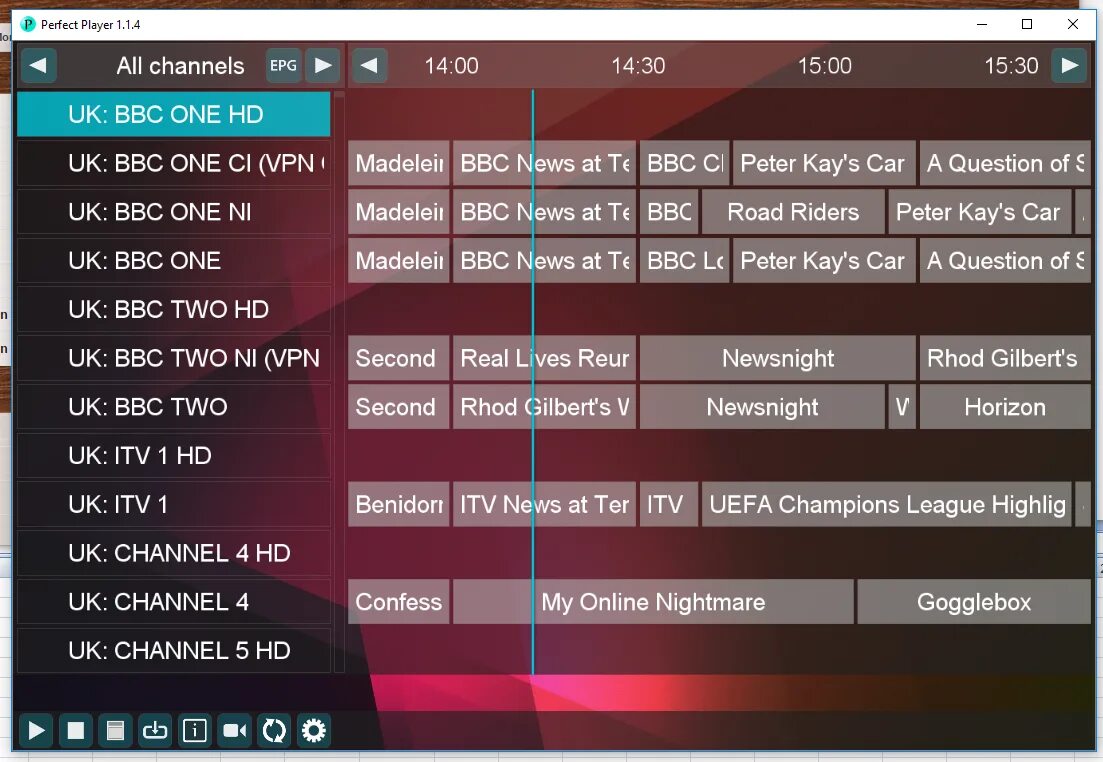The image size is (1103, 762).
Task: Click BBC News at Ten on BBC ONE CI row
Action: (x=544, y=163)
